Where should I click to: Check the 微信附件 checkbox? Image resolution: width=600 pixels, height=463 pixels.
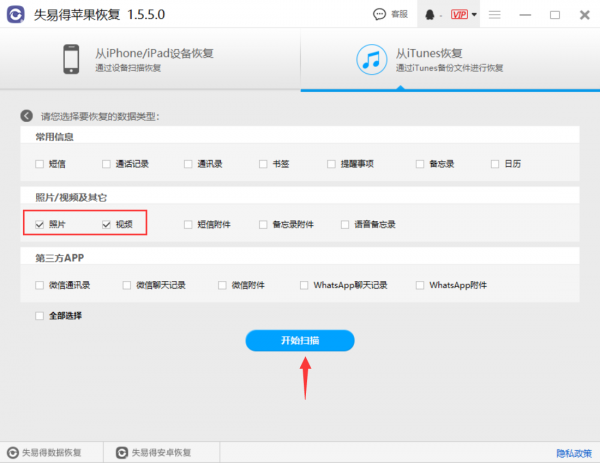coord(222,285)
